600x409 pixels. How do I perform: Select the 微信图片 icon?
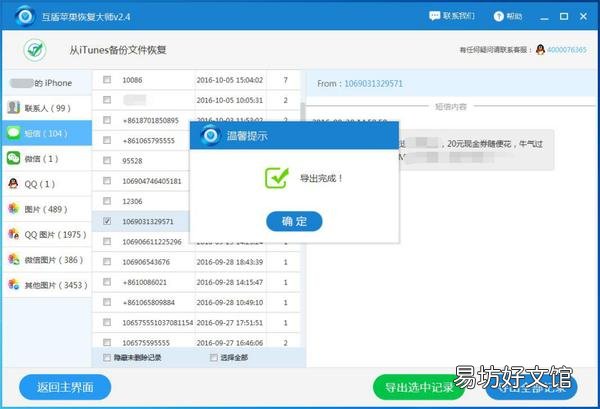[x=13, y=259]
